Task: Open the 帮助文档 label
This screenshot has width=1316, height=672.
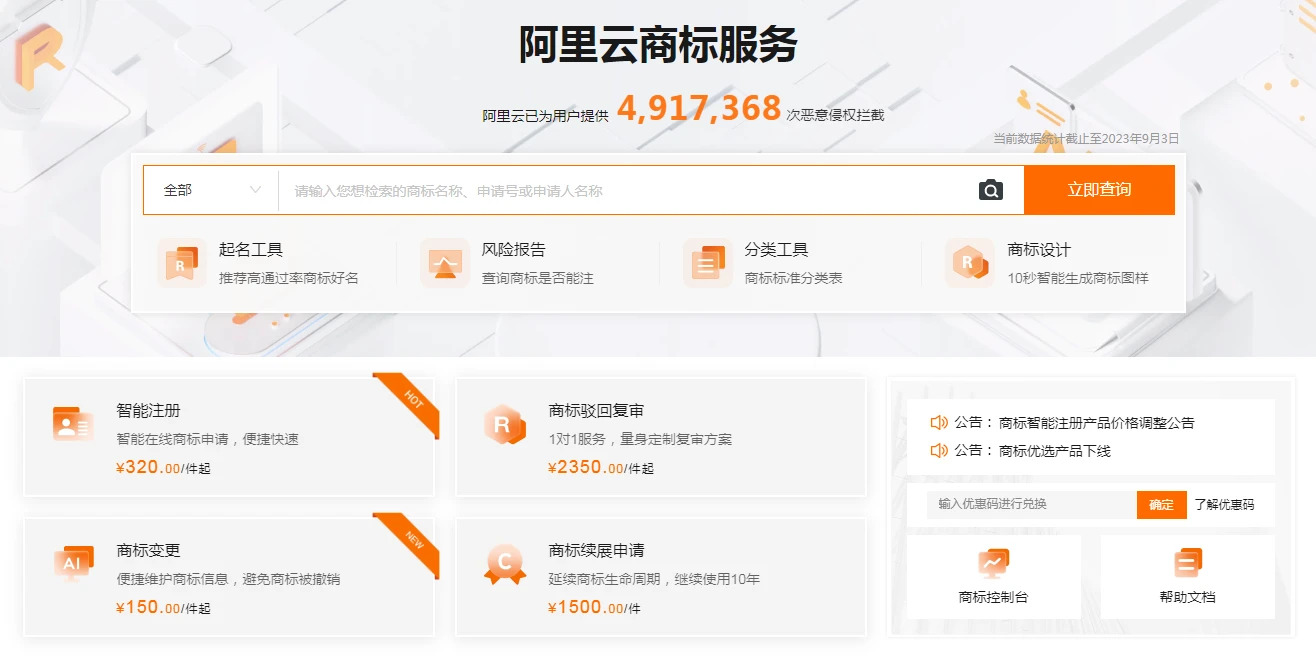Action: tap(1187, 597)
